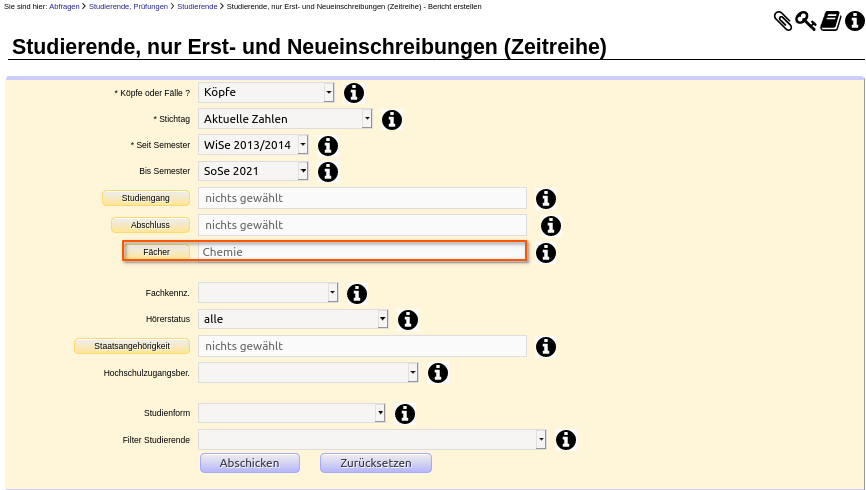
Task: Show info for Hörerstatus field
Action: click(408, 320)
